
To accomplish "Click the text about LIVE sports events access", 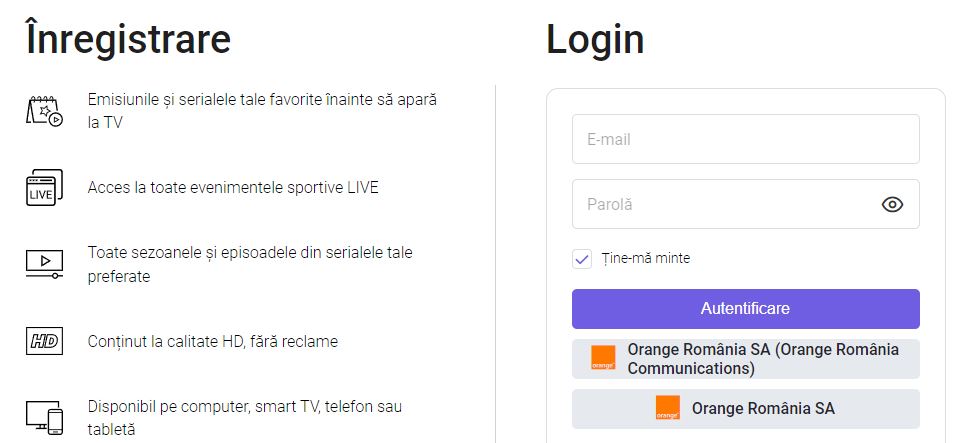I will pos(233,188).
